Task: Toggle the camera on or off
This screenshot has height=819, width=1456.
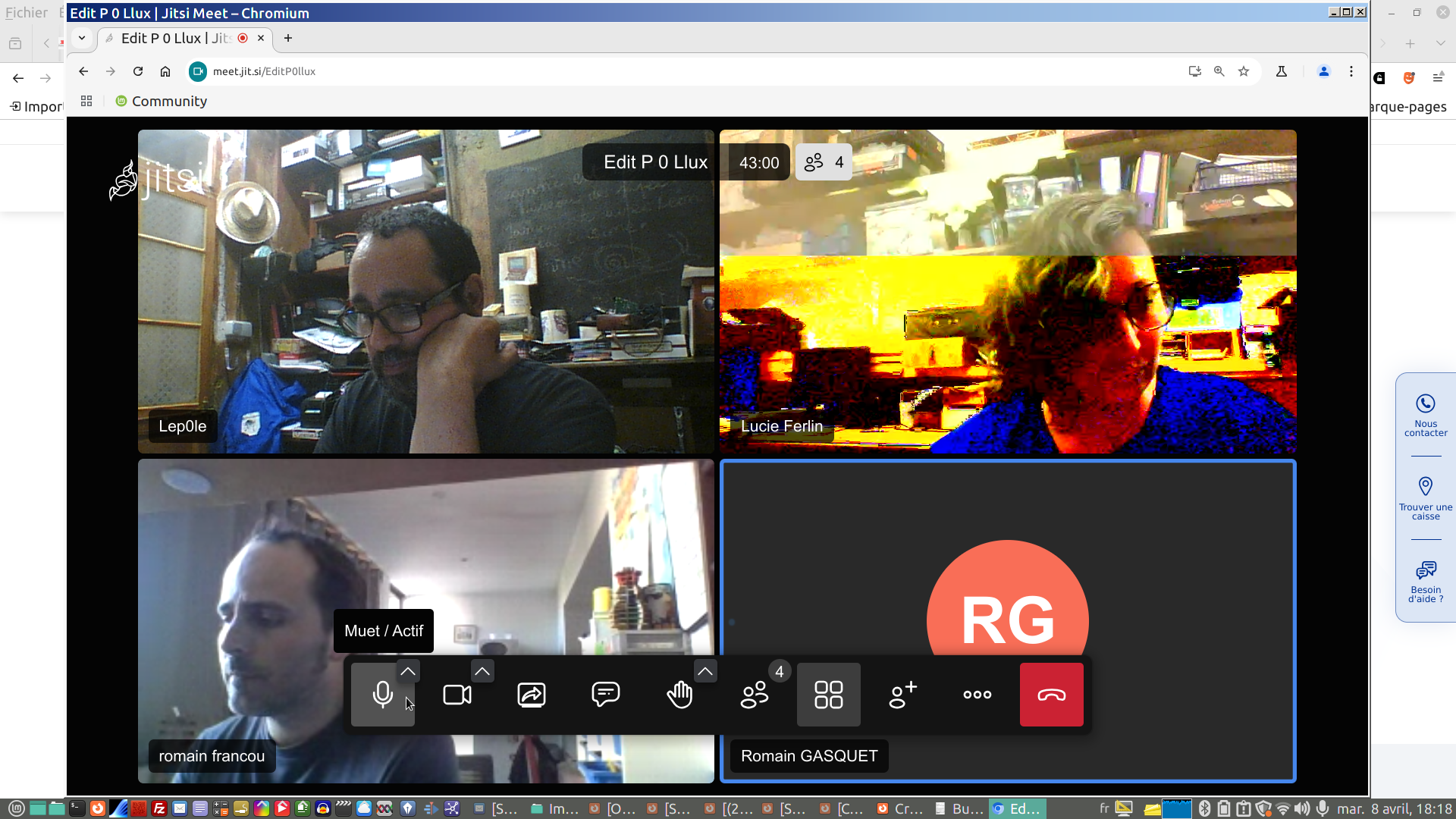Action: pos(457,695)
